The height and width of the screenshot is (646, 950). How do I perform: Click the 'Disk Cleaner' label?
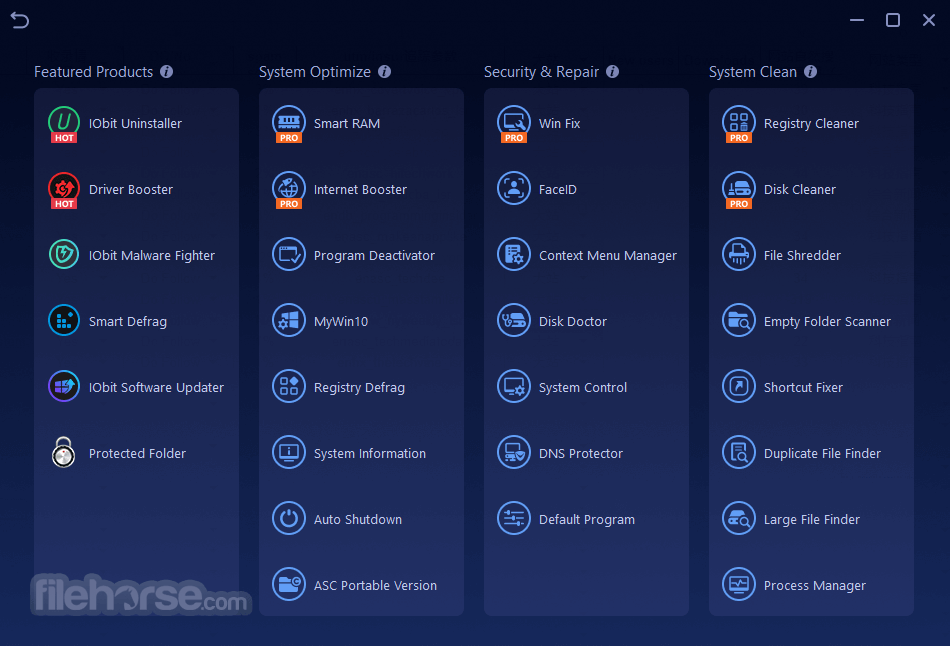point(800,190)
